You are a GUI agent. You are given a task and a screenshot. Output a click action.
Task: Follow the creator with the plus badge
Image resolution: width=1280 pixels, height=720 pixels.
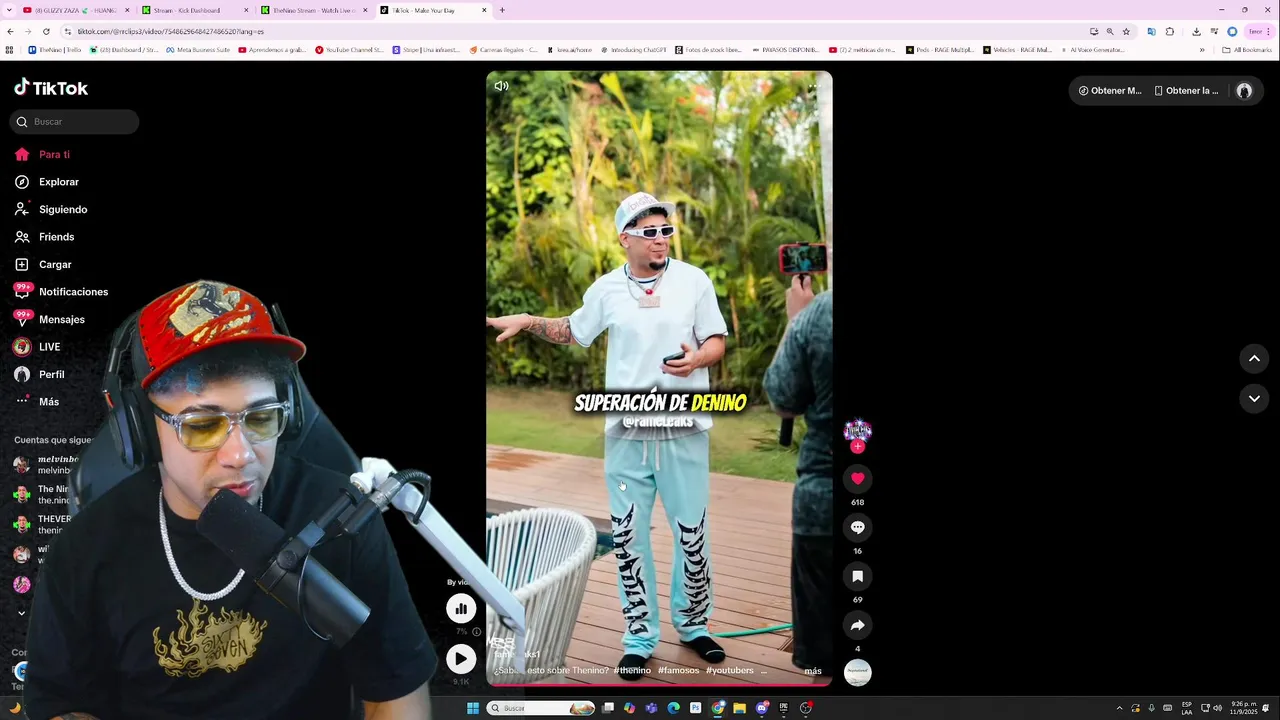pyautogui.click(x=857, y=447)
